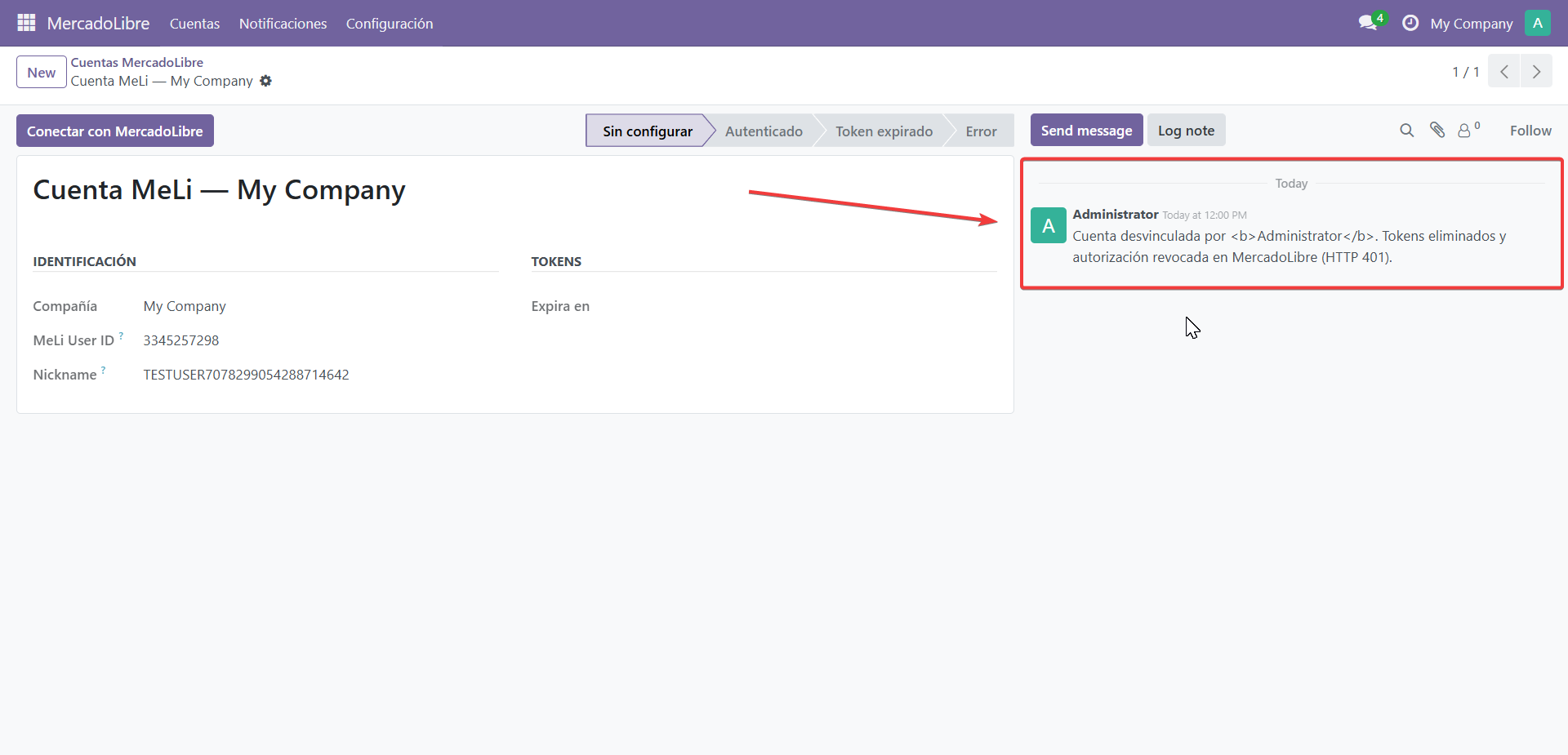Select the Autenticado status stage
The width and height of the screenshot is (1568, 755).
click(x=764, y=131)
